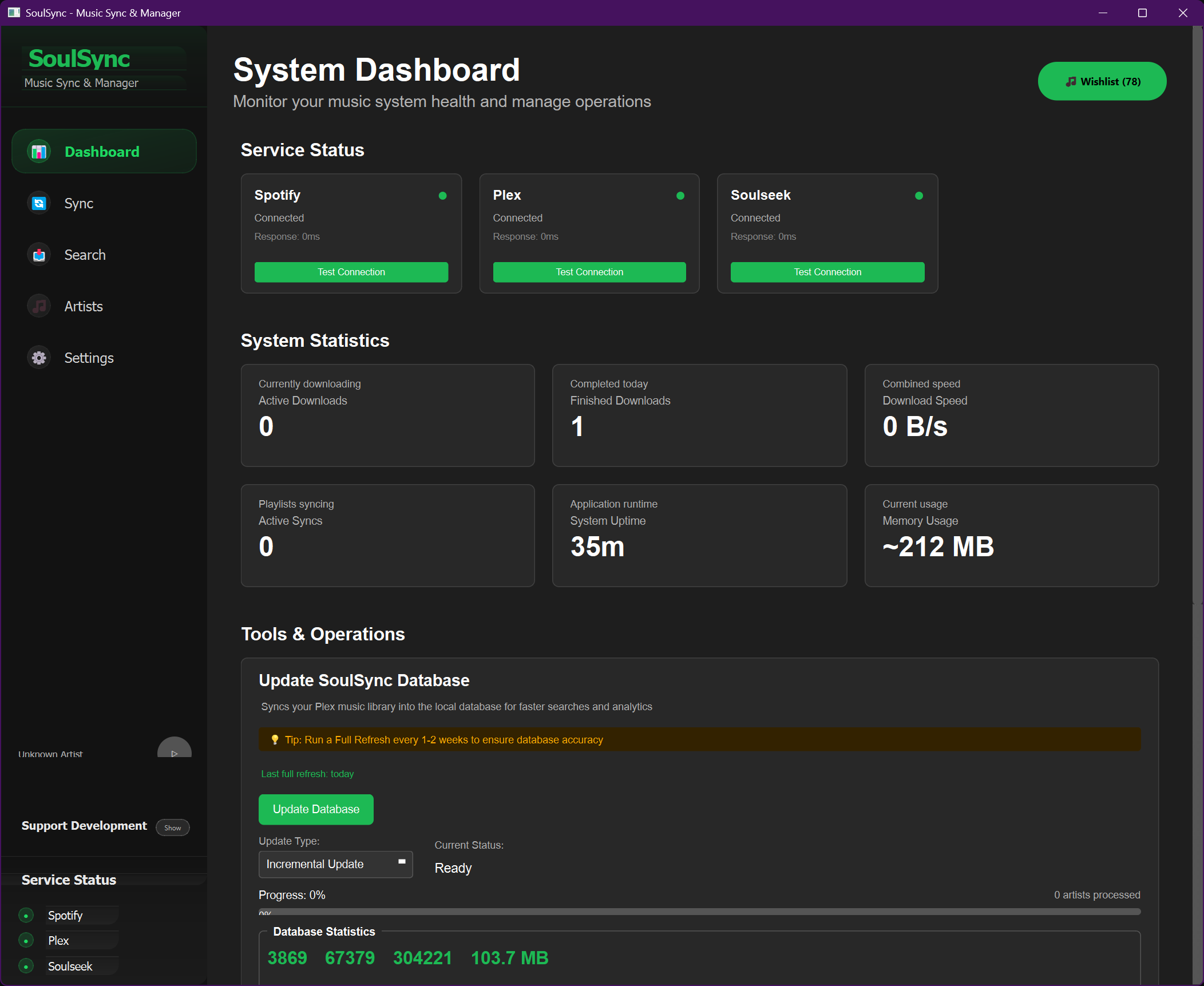Viewport: 1204px width, 986px height.
Task: Click the Settings gear icon
Action: pos(39,358)
